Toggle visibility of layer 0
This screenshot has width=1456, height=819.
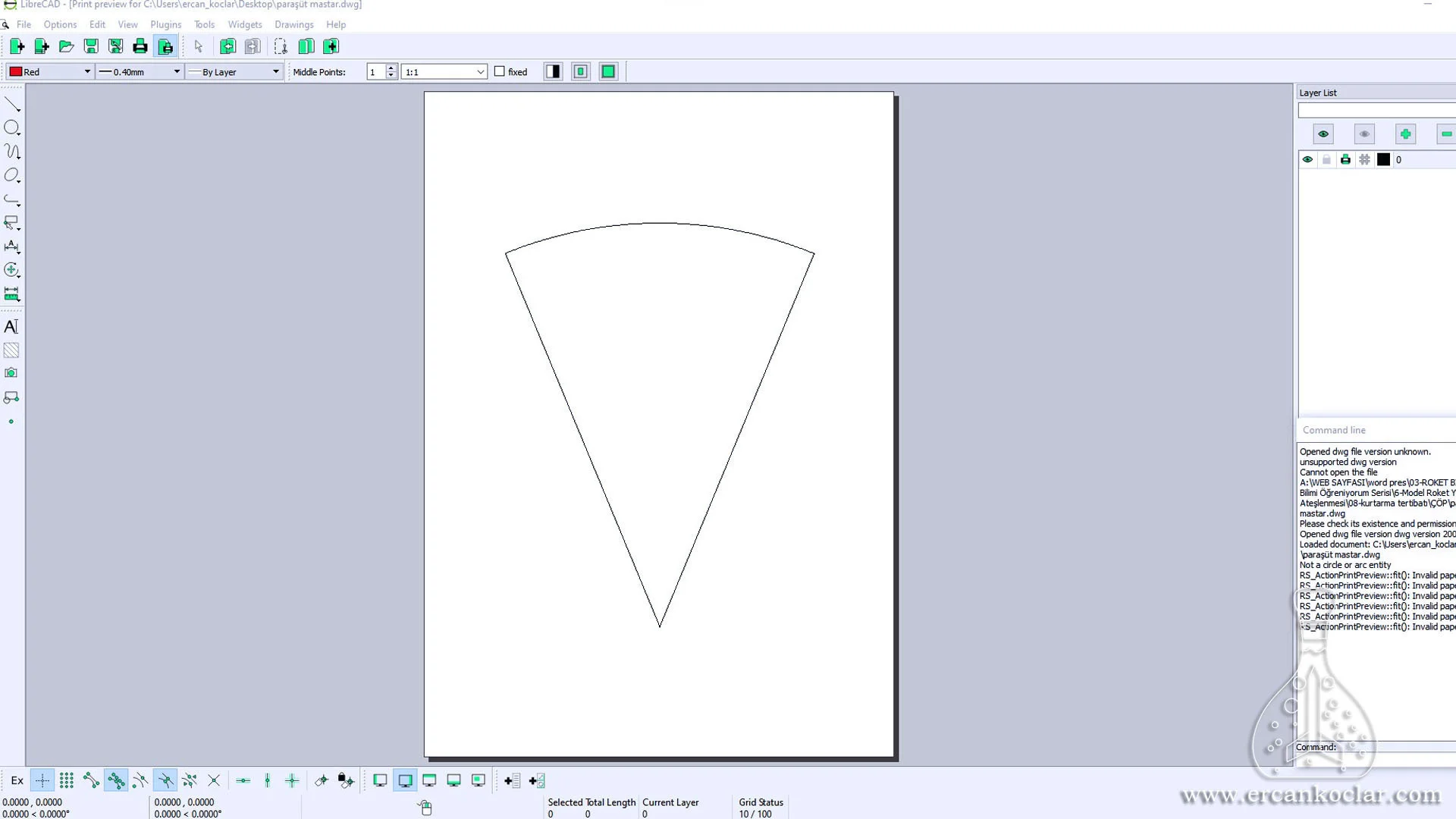pyautogui.click(x=1307, y=160)
